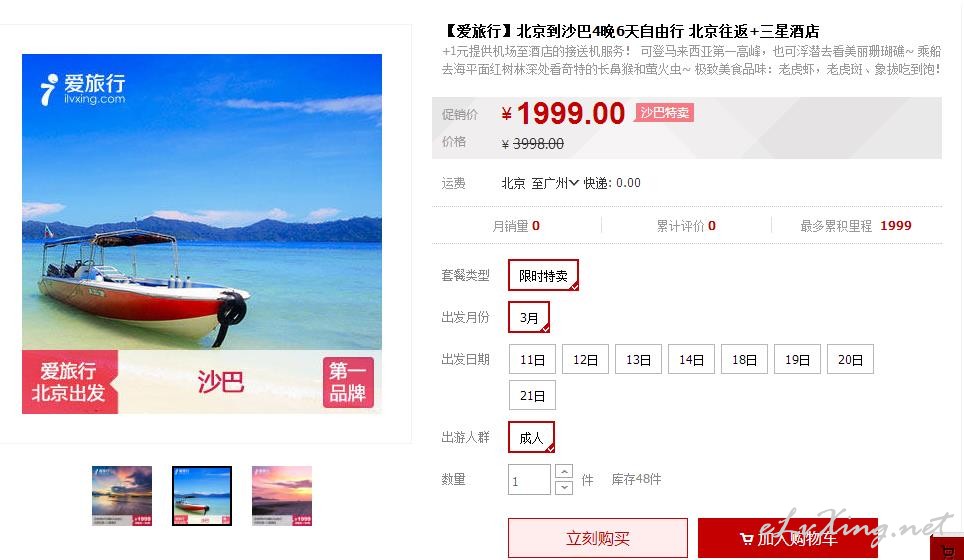Decrease quantity with the down arrow

[564, 487]
